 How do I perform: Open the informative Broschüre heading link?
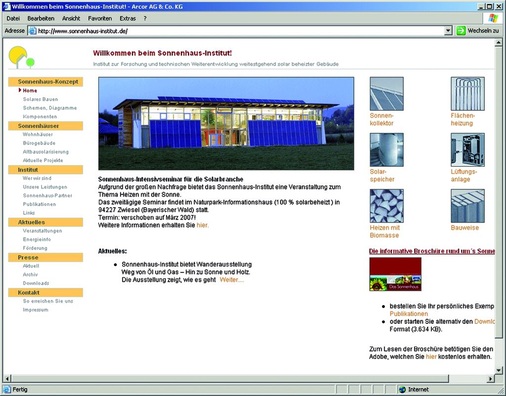432,251
